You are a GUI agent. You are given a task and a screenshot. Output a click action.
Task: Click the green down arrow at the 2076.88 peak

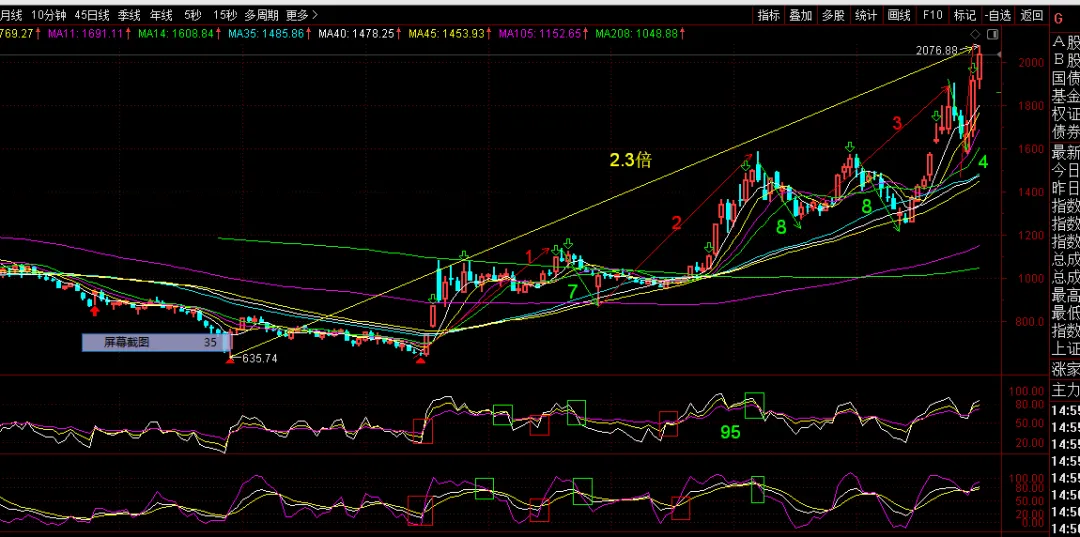point(974,68)
